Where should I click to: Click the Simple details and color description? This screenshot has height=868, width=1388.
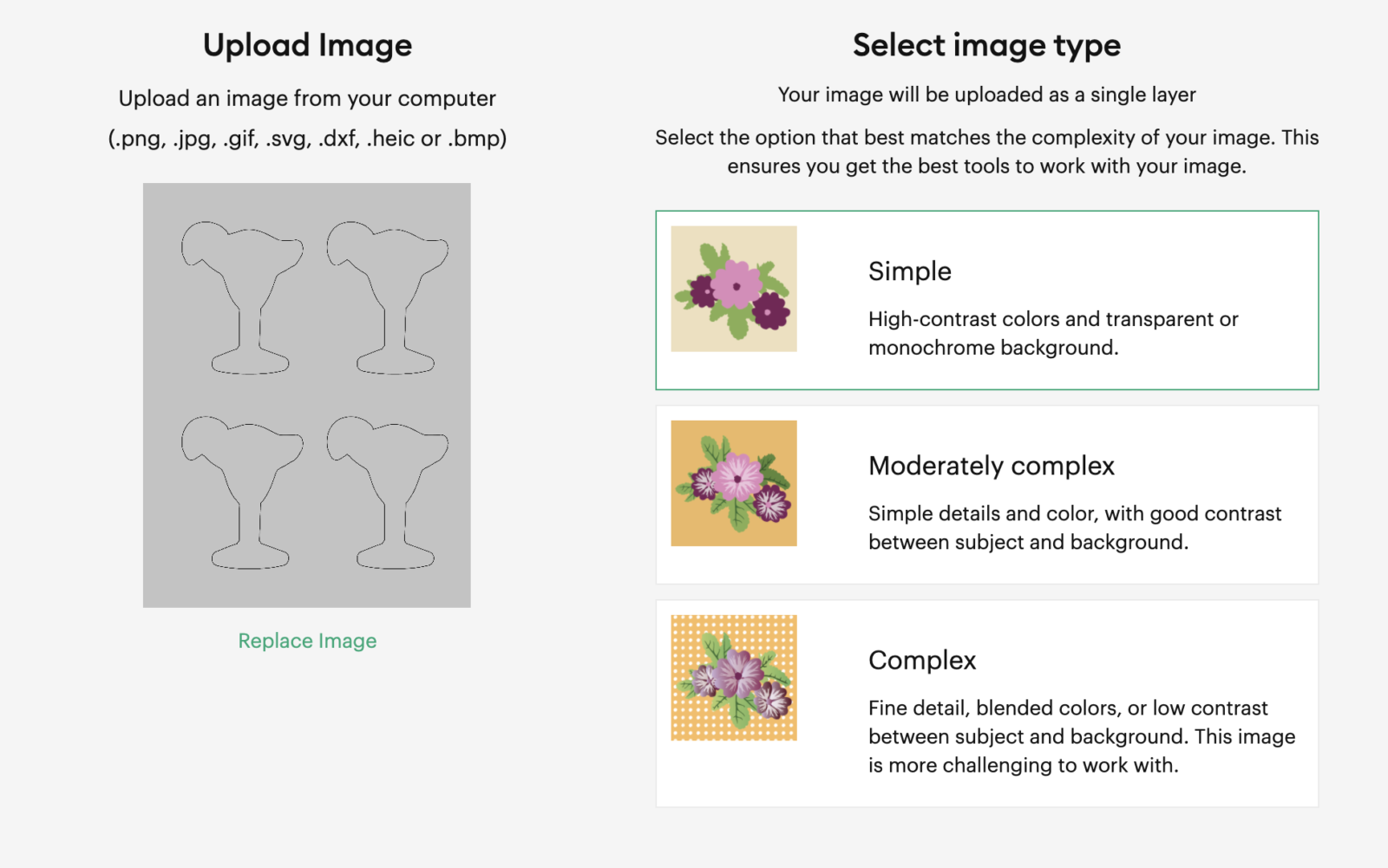coord(1074,527)
